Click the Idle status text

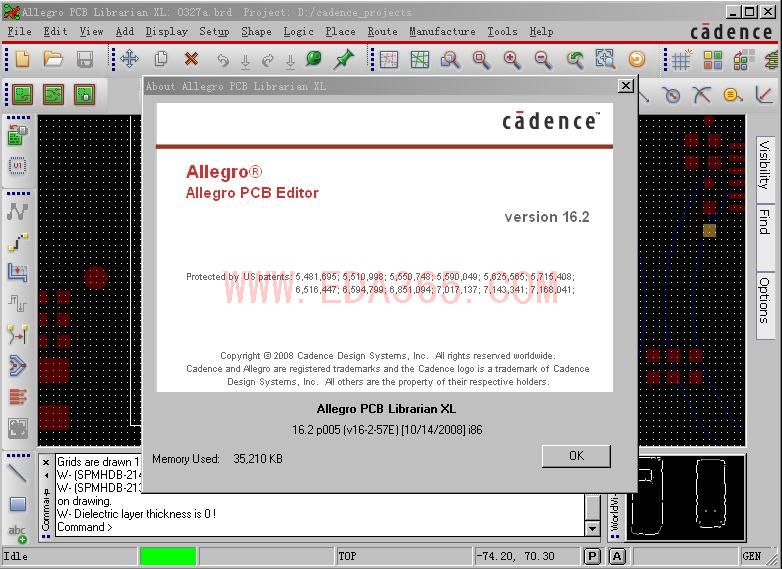(15, 556)
